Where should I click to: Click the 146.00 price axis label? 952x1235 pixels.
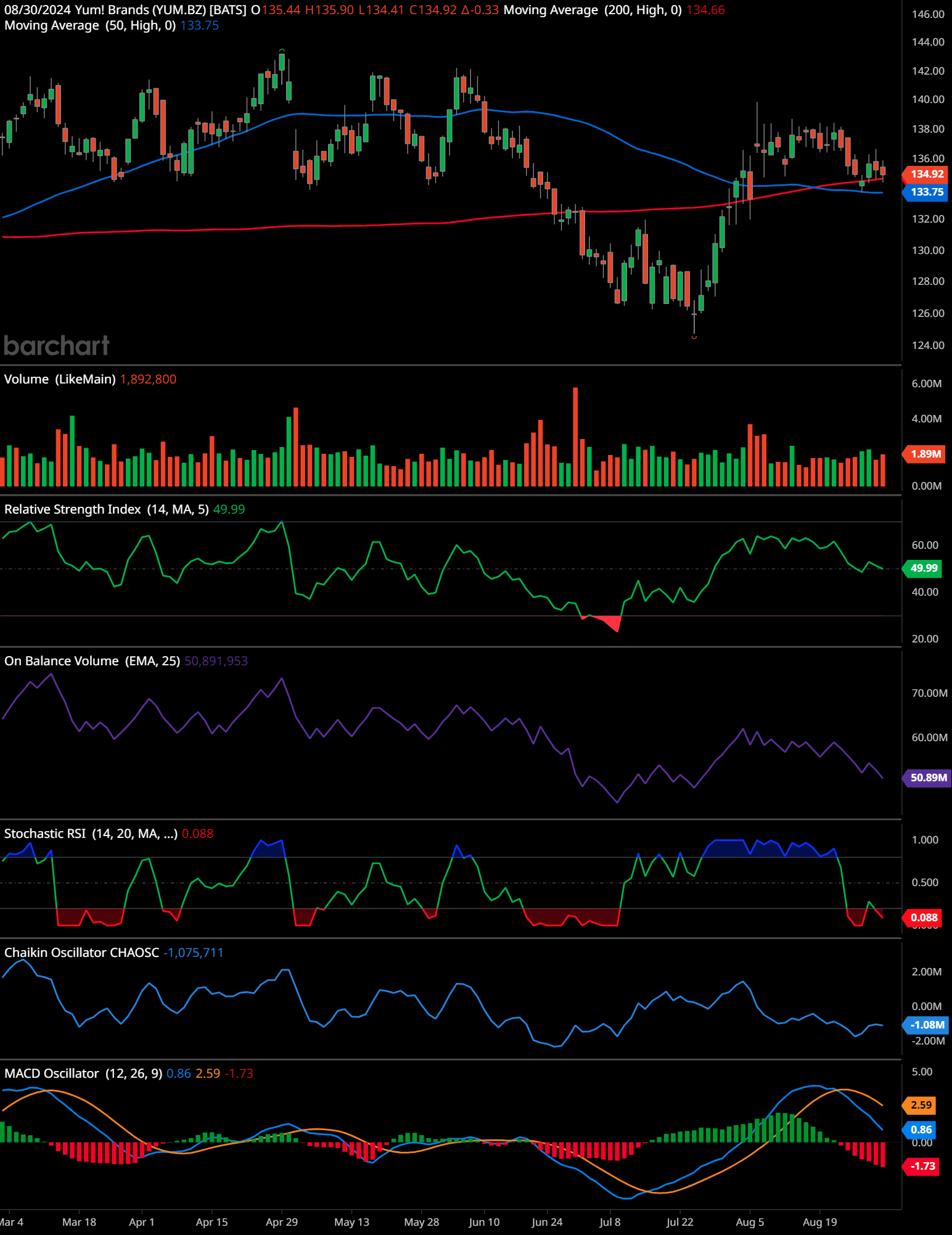928,14
